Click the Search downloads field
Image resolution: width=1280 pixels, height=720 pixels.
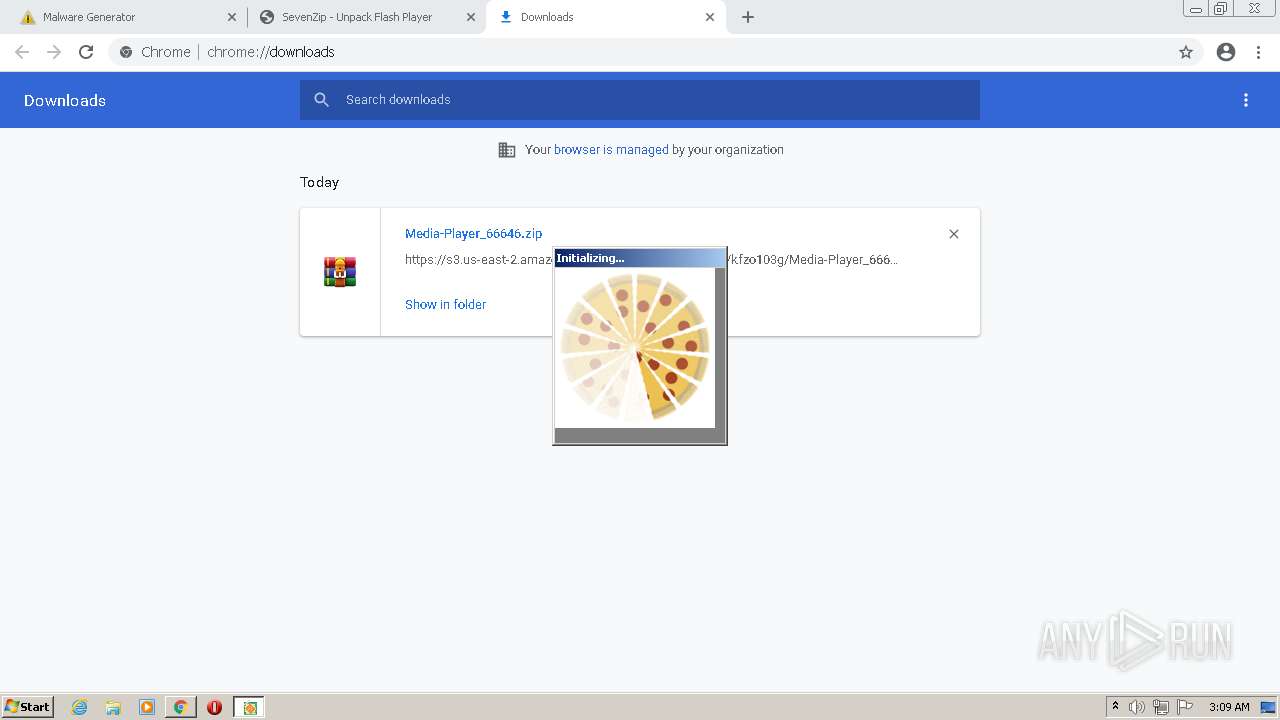click(640, 100)
